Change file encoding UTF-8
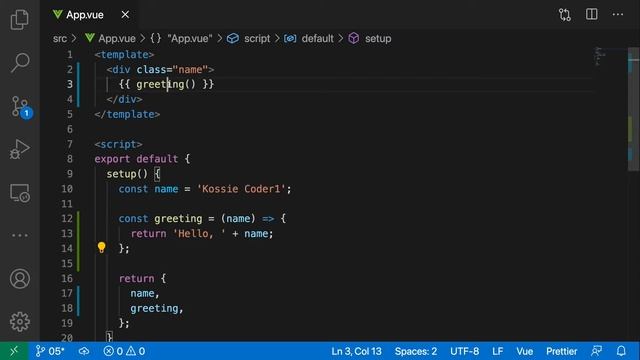Viewport: 640px width, 360px height. tap(464, 351)
